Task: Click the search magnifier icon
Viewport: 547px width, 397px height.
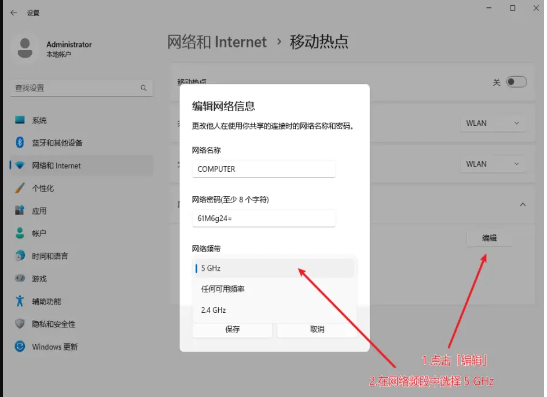Action: click(x=143, y=88)
